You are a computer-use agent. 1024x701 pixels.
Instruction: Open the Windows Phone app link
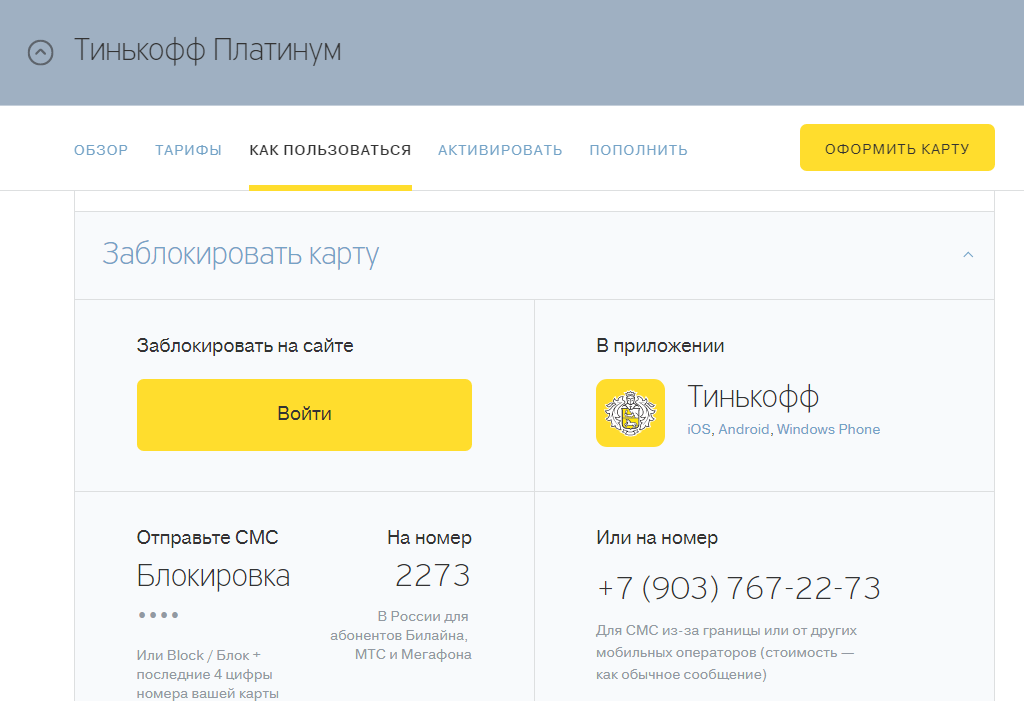pos(828,429)
